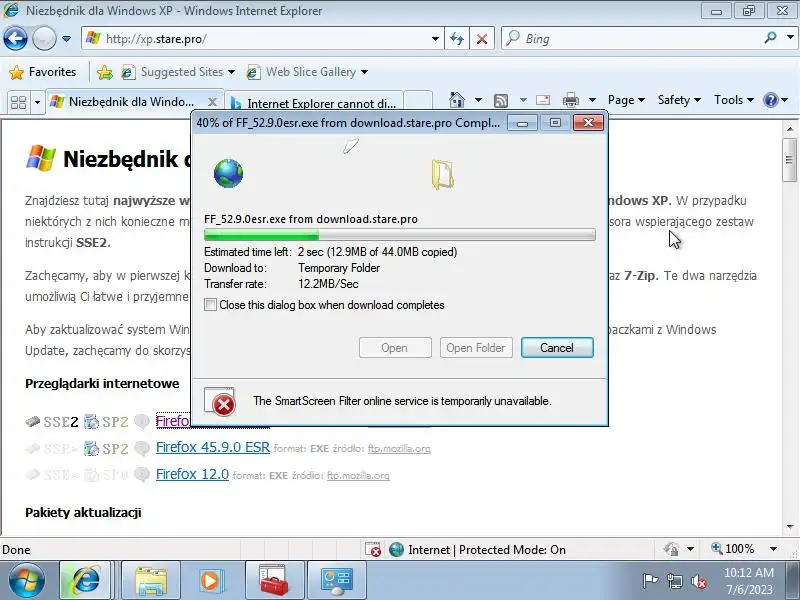Open the Safety menu

tap(679, 100)
